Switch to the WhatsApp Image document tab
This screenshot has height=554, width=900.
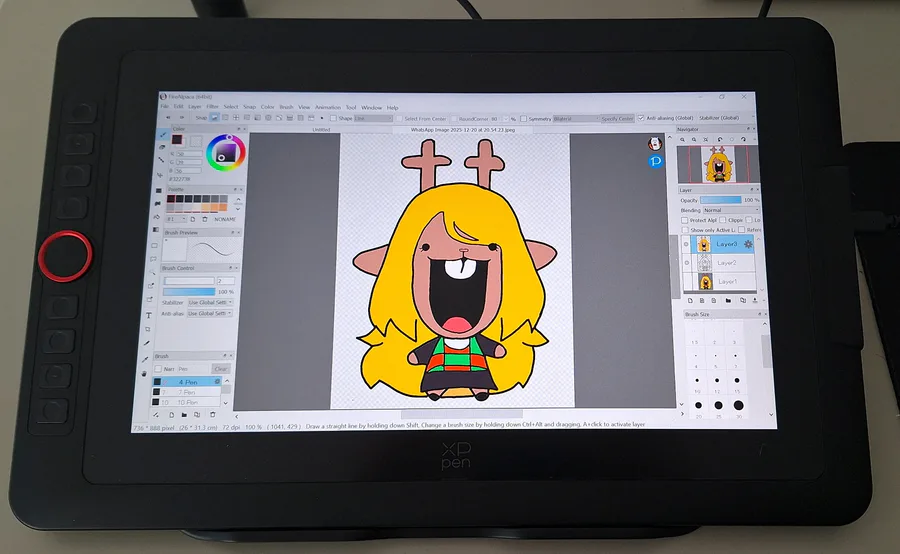coord(463,130)
